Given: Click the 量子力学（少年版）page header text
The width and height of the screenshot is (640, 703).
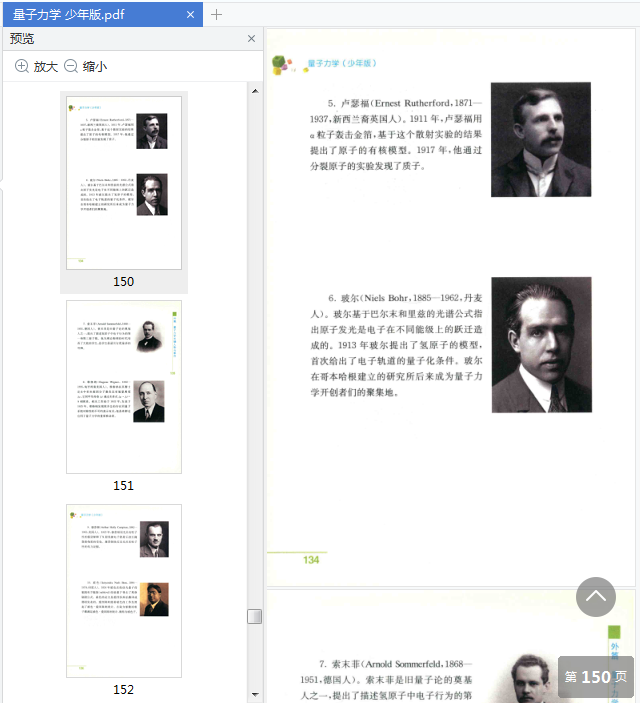Looking at the screenshot, I should (342, 63).
